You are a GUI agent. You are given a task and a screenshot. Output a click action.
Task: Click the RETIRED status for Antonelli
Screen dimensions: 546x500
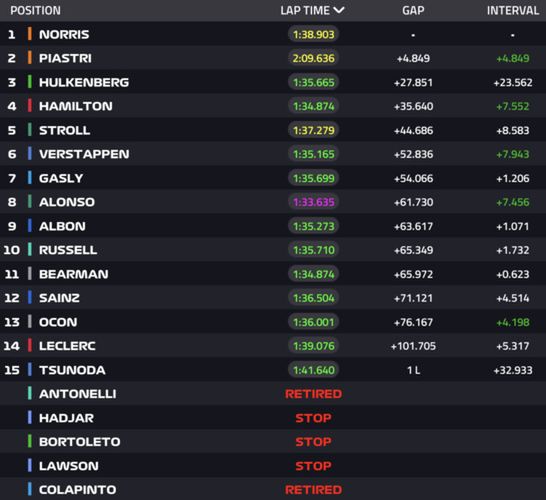click(313, 394)
